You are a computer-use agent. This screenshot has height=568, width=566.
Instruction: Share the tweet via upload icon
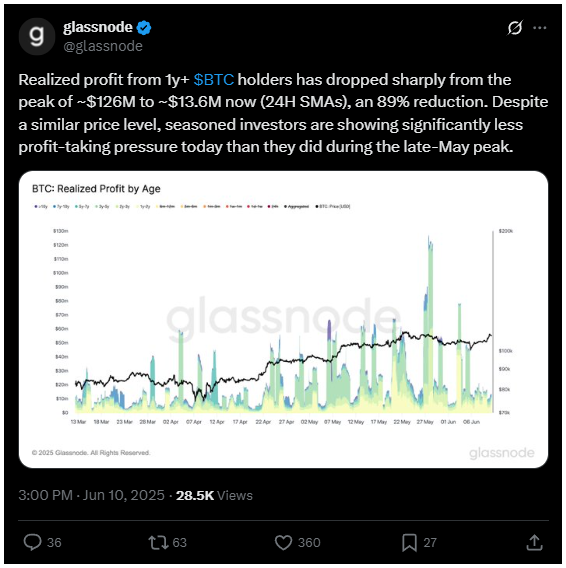tap(534, 542)
